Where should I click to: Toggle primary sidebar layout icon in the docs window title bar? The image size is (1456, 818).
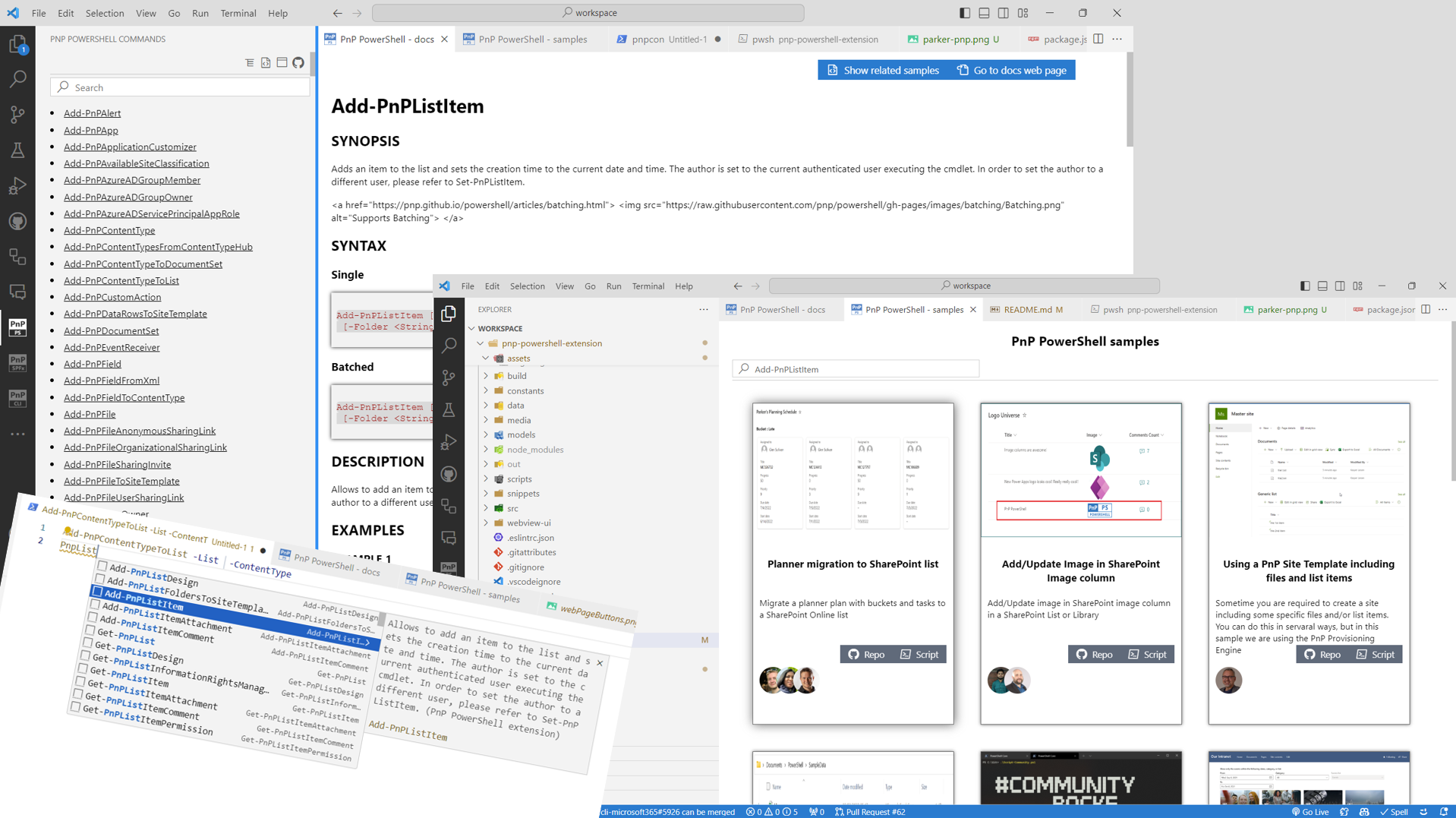(x=964, y=13)
